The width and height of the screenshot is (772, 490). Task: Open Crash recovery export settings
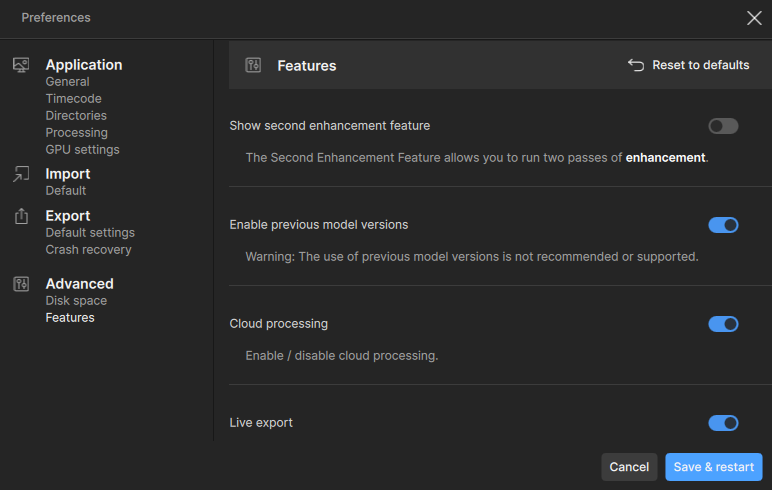click(88, 250)
